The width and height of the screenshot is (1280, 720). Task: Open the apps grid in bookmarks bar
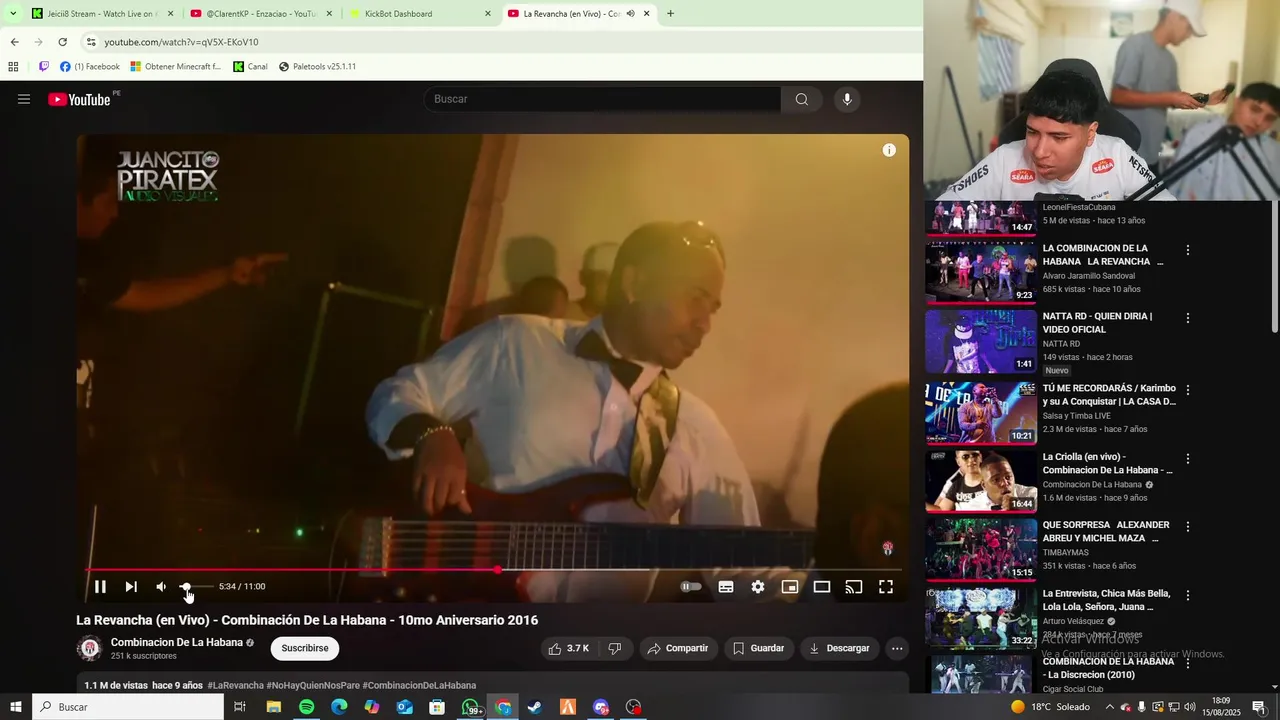13,67
